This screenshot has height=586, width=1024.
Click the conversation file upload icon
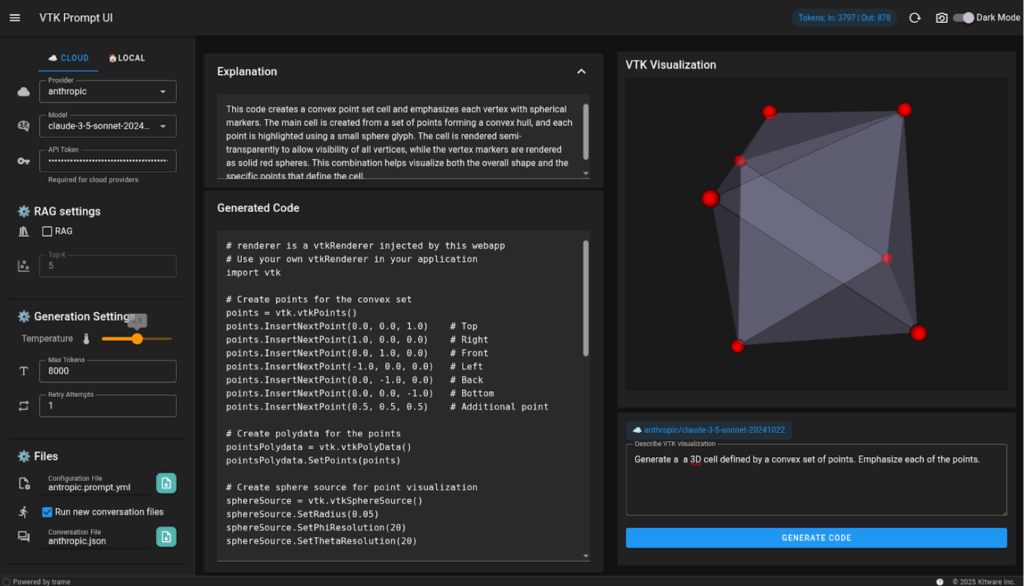click(x=166, y=537)
